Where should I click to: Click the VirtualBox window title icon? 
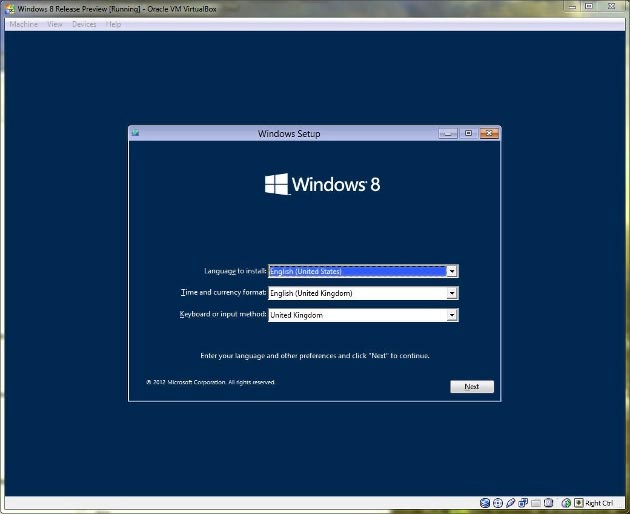pyautogui.click(x=9, y=8)
